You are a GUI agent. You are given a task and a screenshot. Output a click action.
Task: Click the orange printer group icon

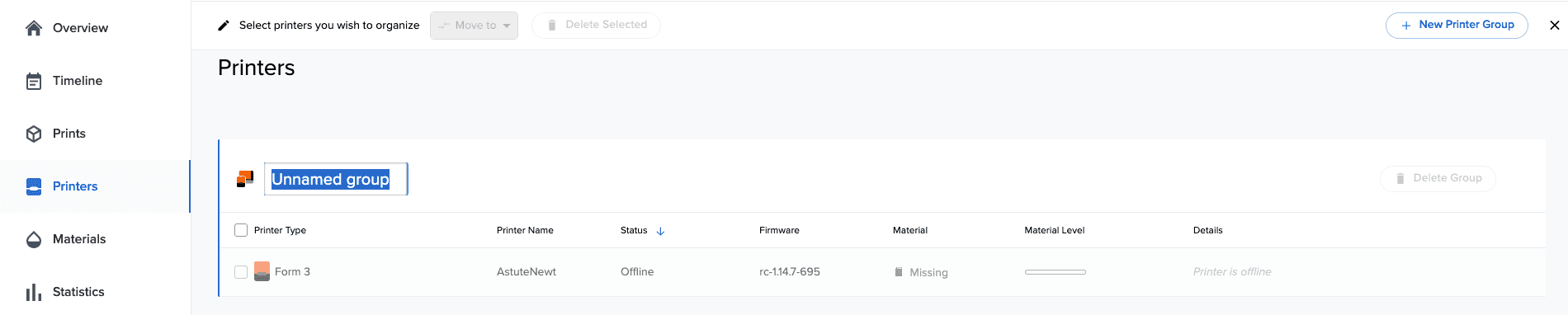point(245,179)
